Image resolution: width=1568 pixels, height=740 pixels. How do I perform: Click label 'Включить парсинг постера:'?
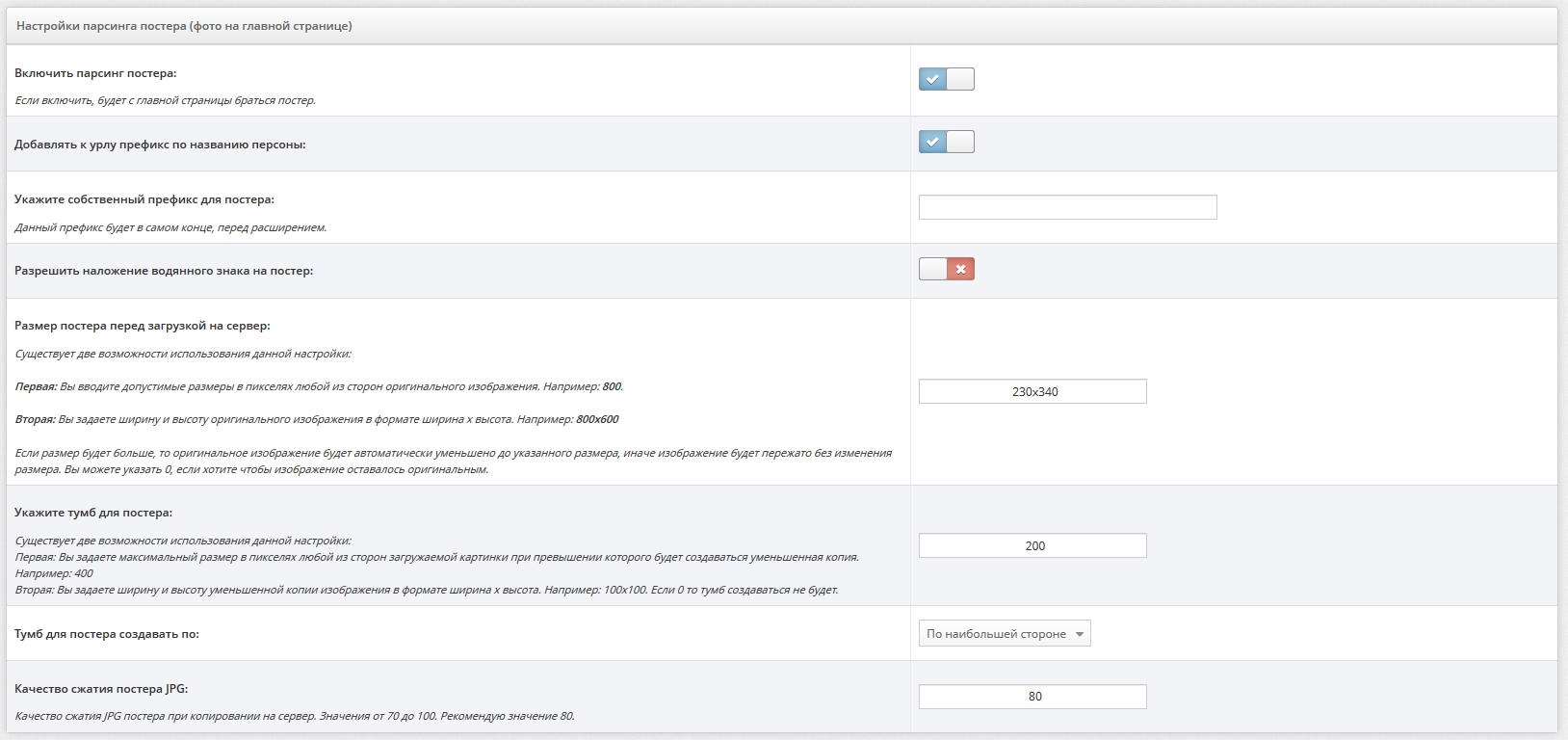coord(95,73)
